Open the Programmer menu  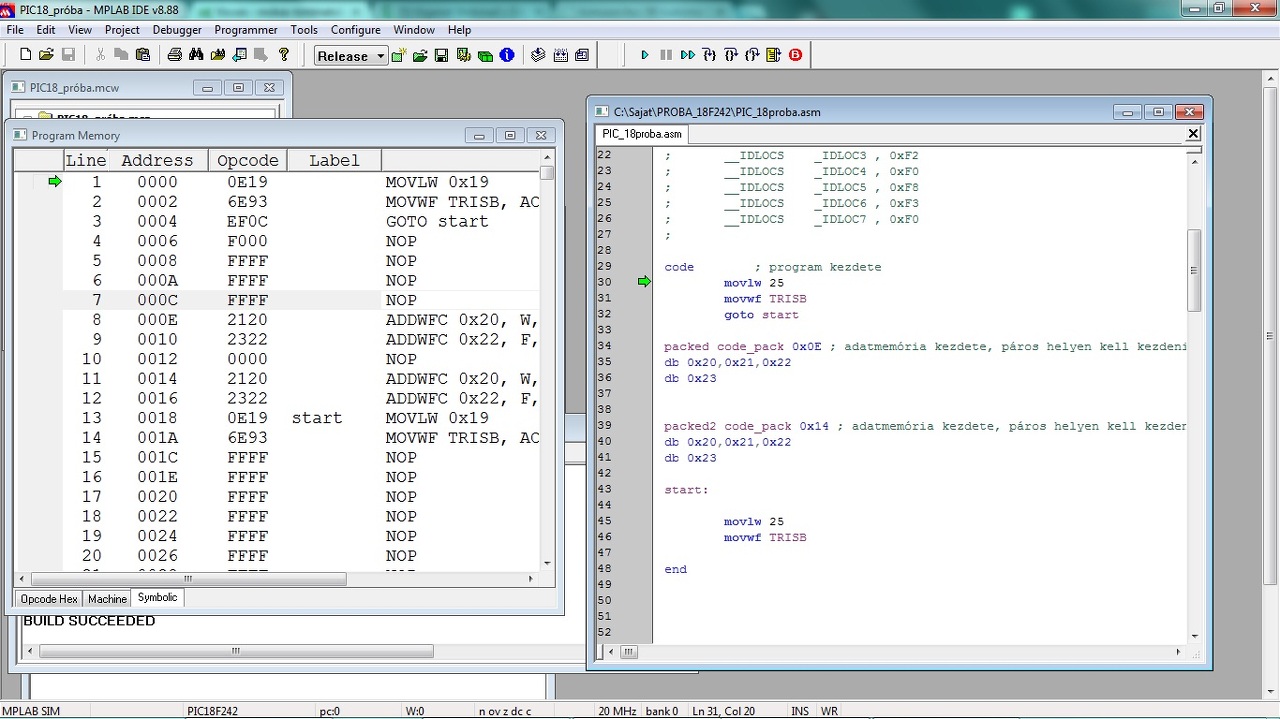(x=246, y=30)
